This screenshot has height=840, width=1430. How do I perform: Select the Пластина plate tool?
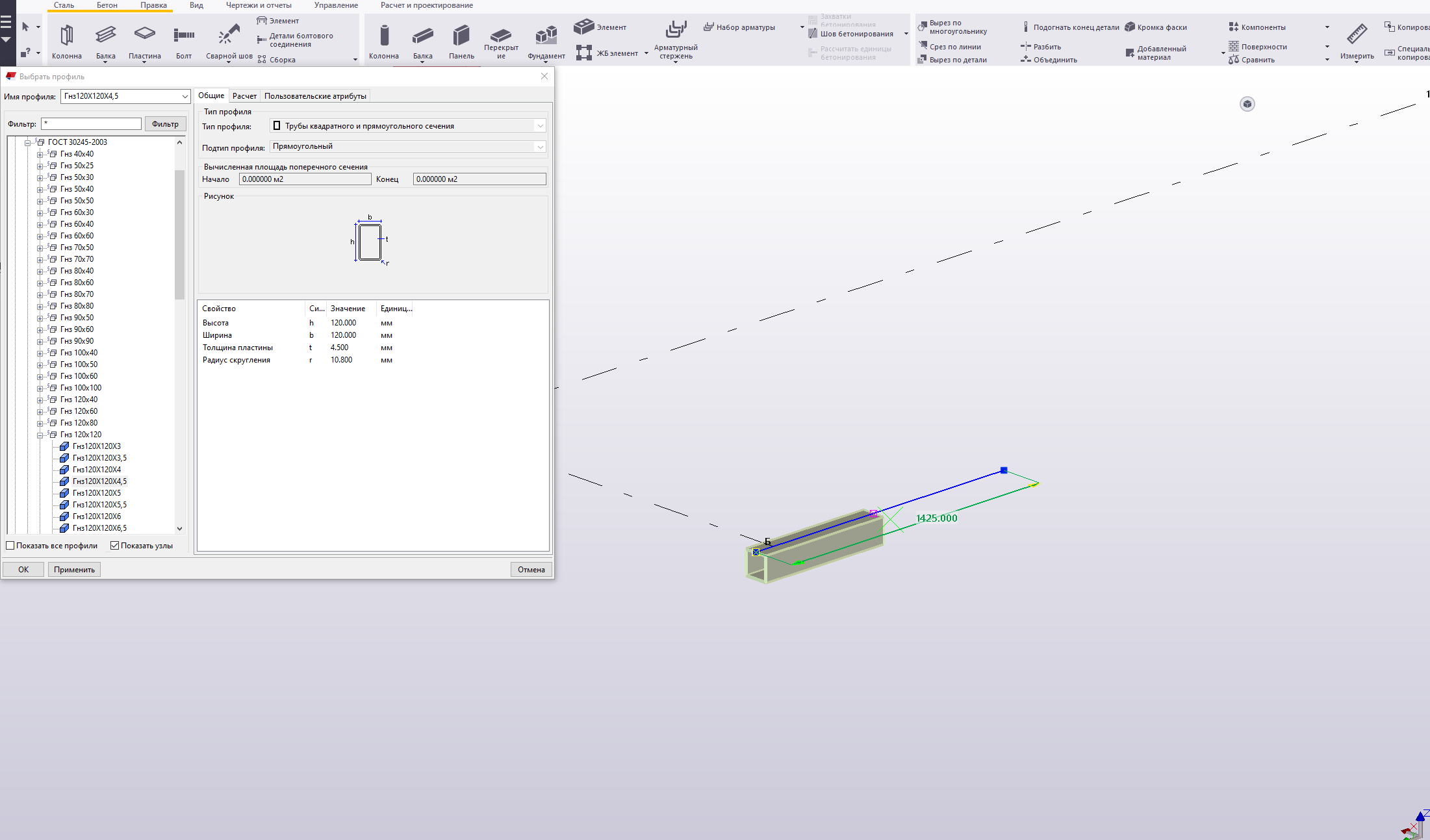coord(144,34)
